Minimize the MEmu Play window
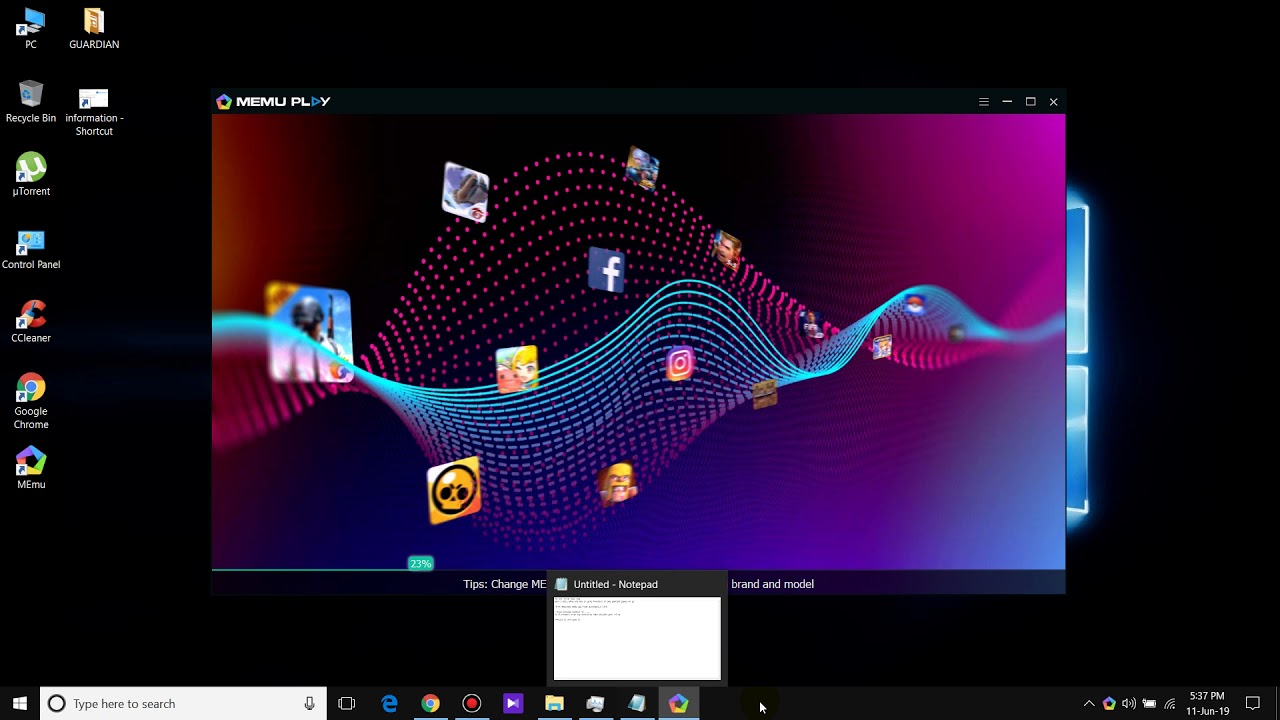 click(x=1007, y=102)
